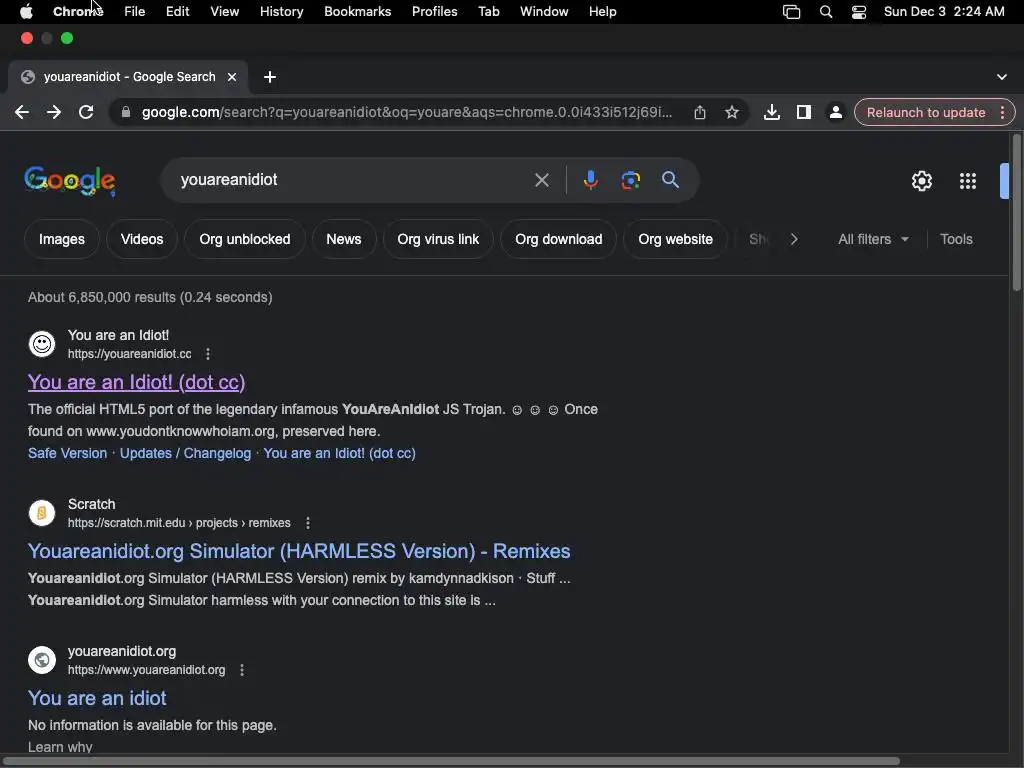
Task: Open the Window menu
Action: (x=544, y=12)
